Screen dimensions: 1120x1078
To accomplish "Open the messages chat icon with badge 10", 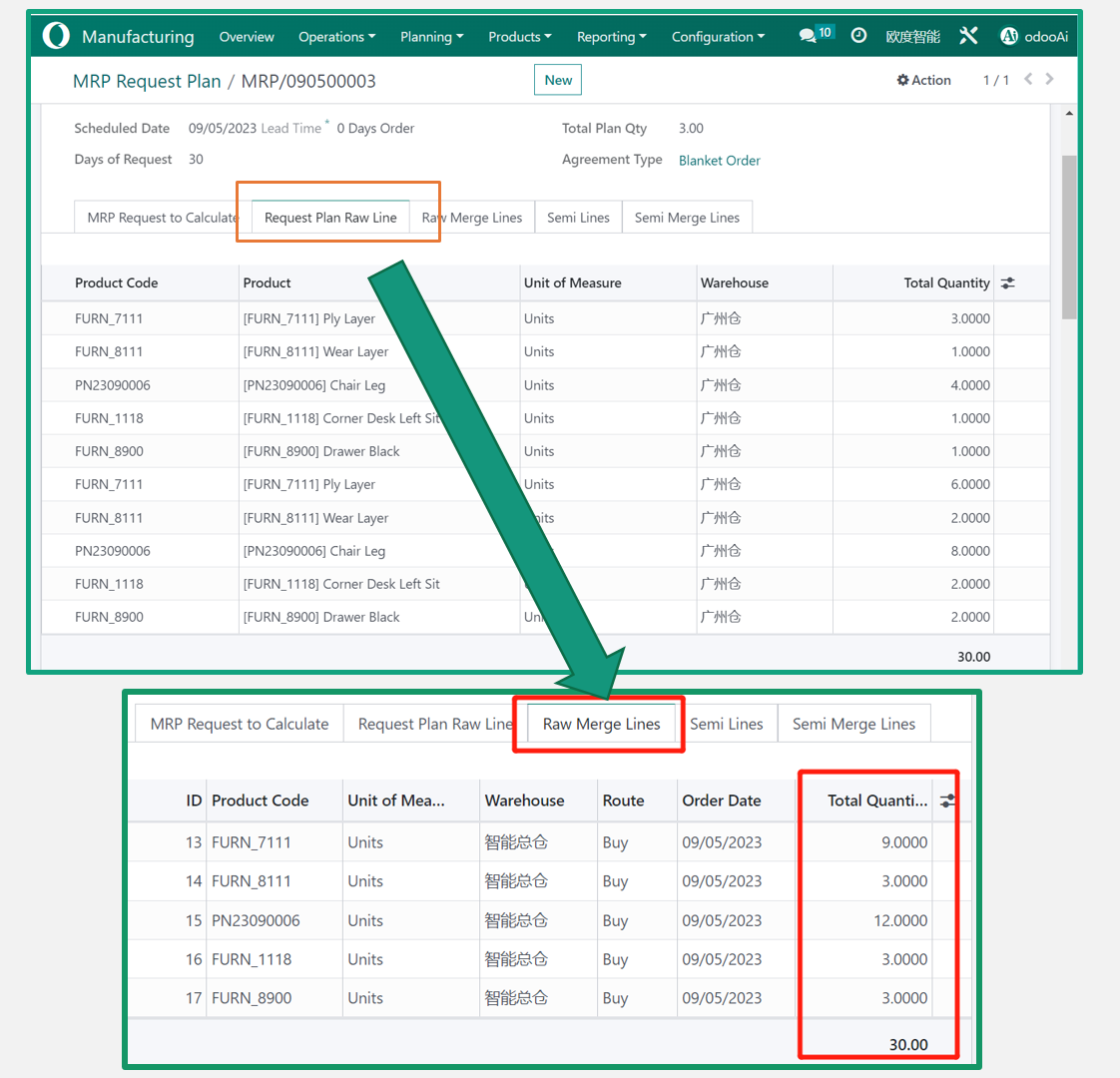I will point(808,36).
